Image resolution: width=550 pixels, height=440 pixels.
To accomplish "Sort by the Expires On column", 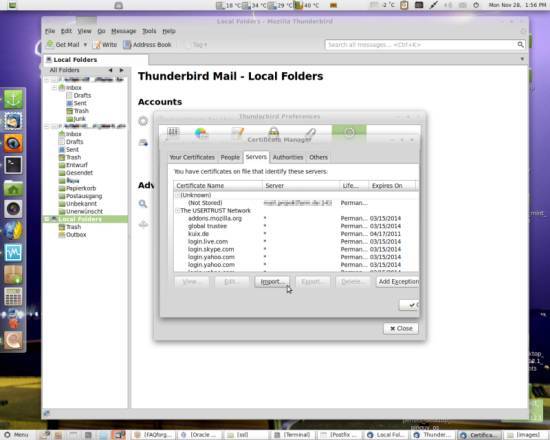I will (392, 186).
